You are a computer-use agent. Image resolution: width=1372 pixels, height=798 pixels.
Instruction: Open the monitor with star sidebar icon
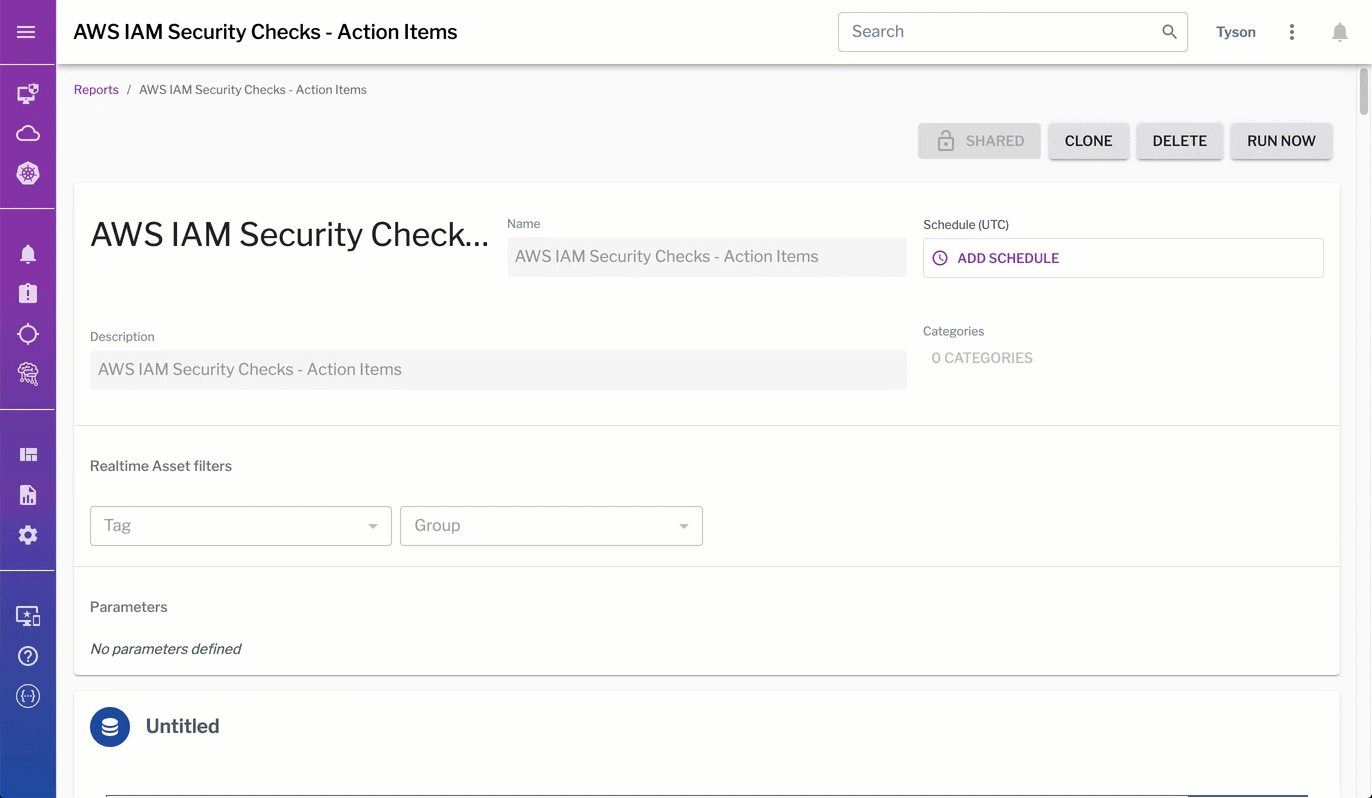(28, 616)
